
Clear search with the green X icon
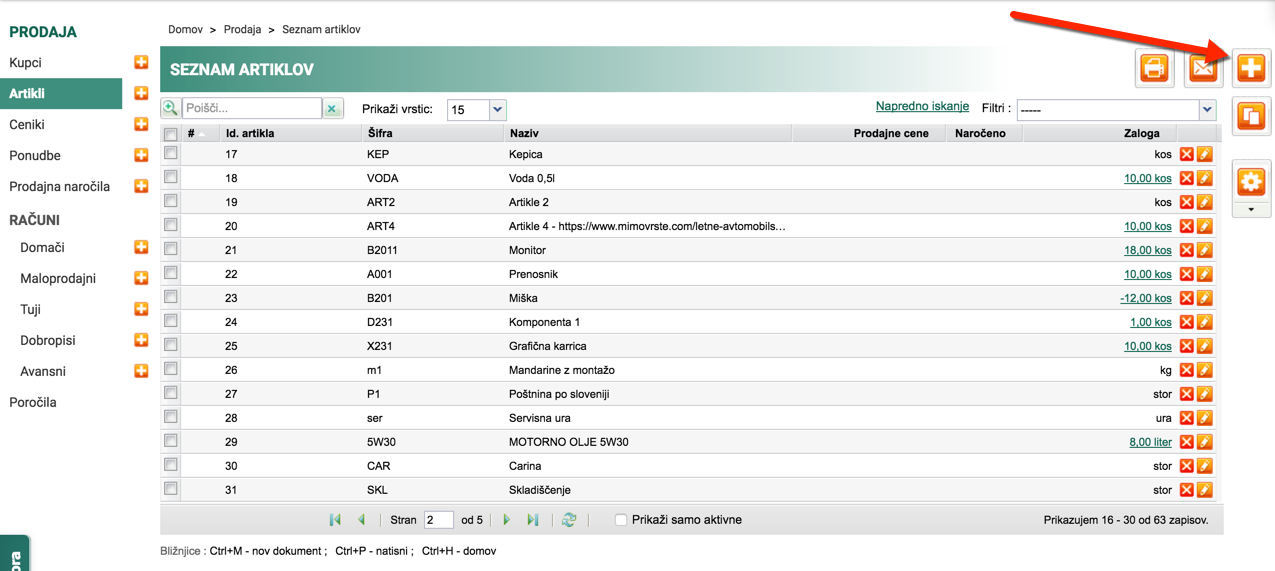333,108
